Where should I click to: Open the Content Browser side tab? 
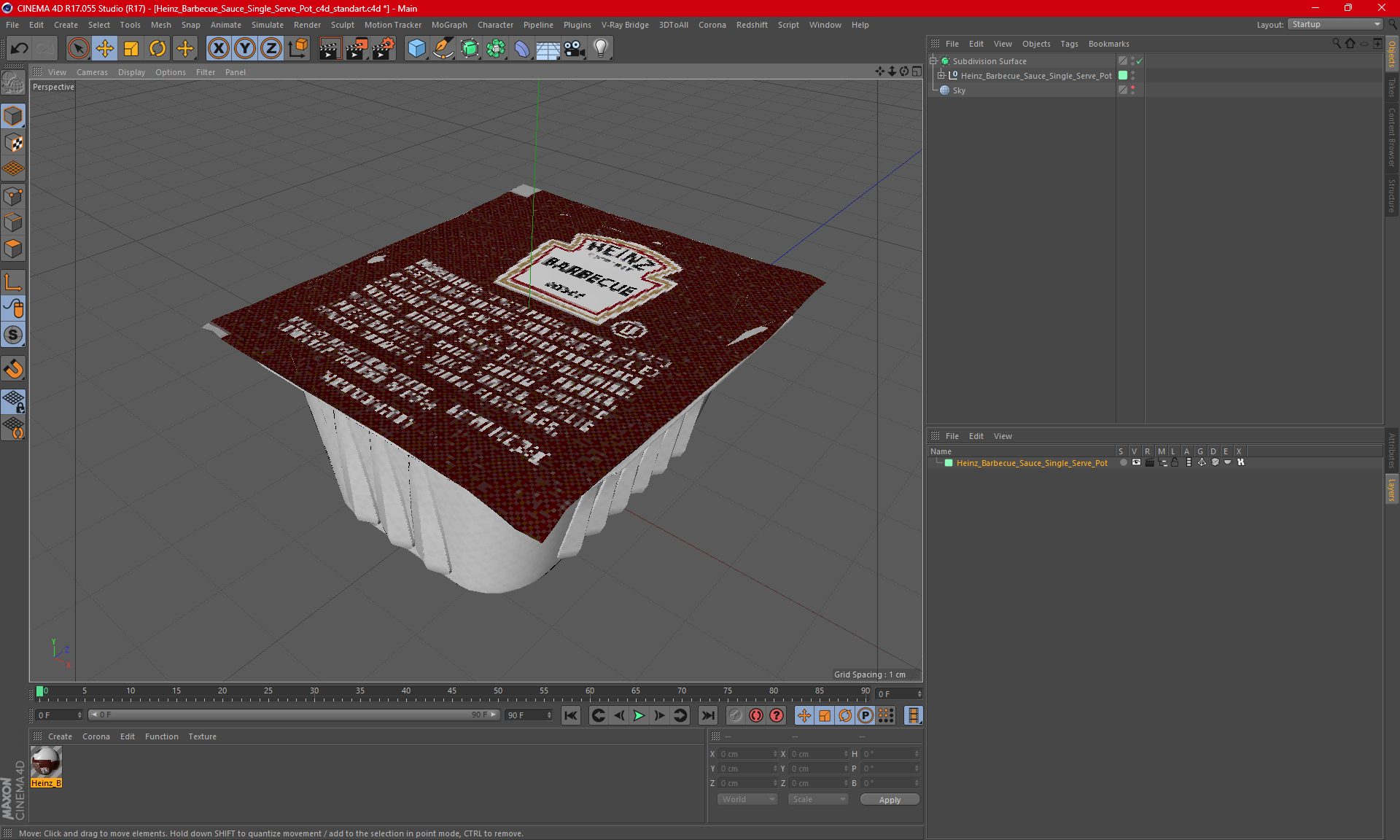point(1392,136)
